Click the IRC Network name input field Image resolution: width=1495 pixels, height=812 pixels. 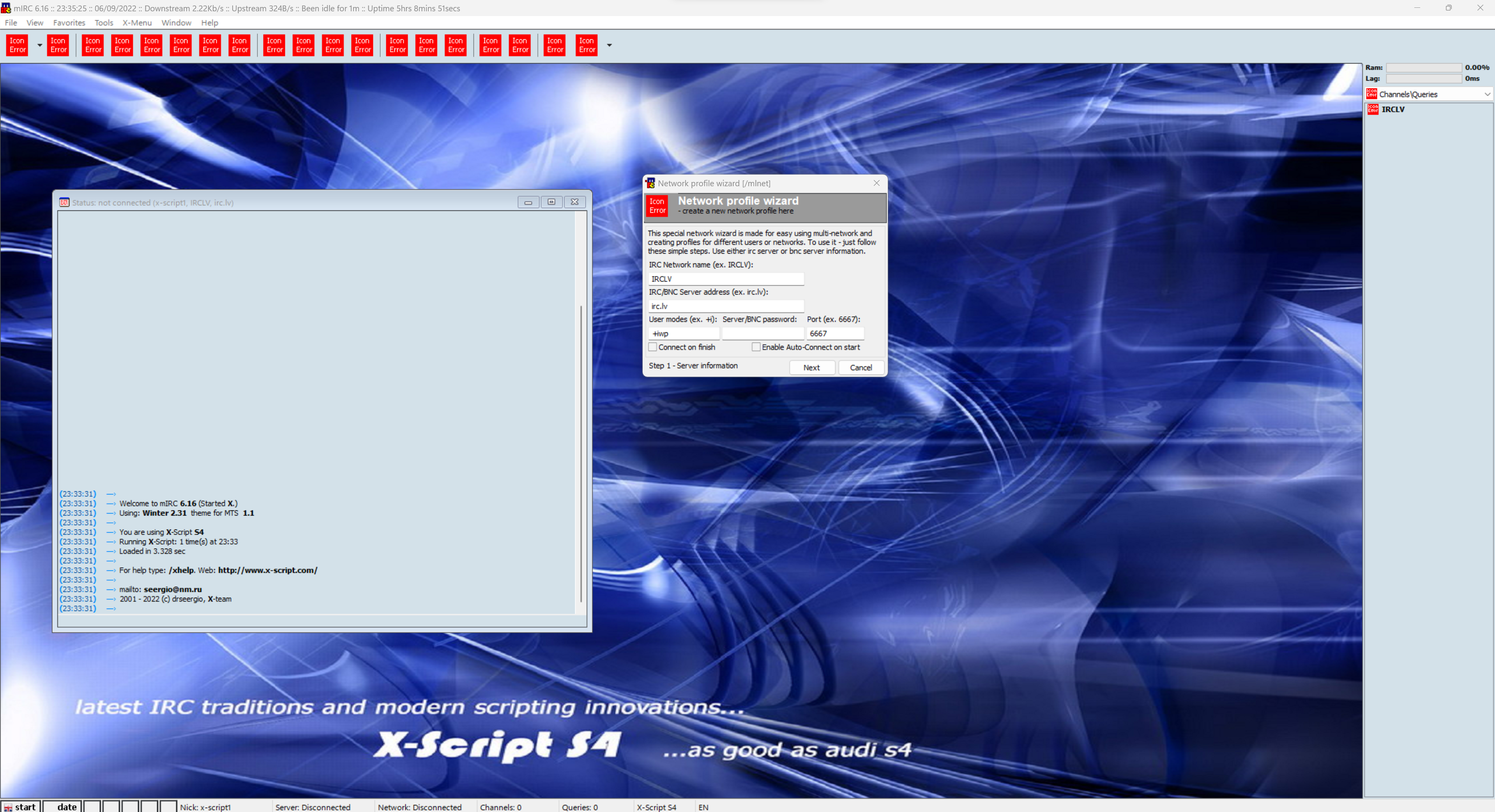click(725, 279)
